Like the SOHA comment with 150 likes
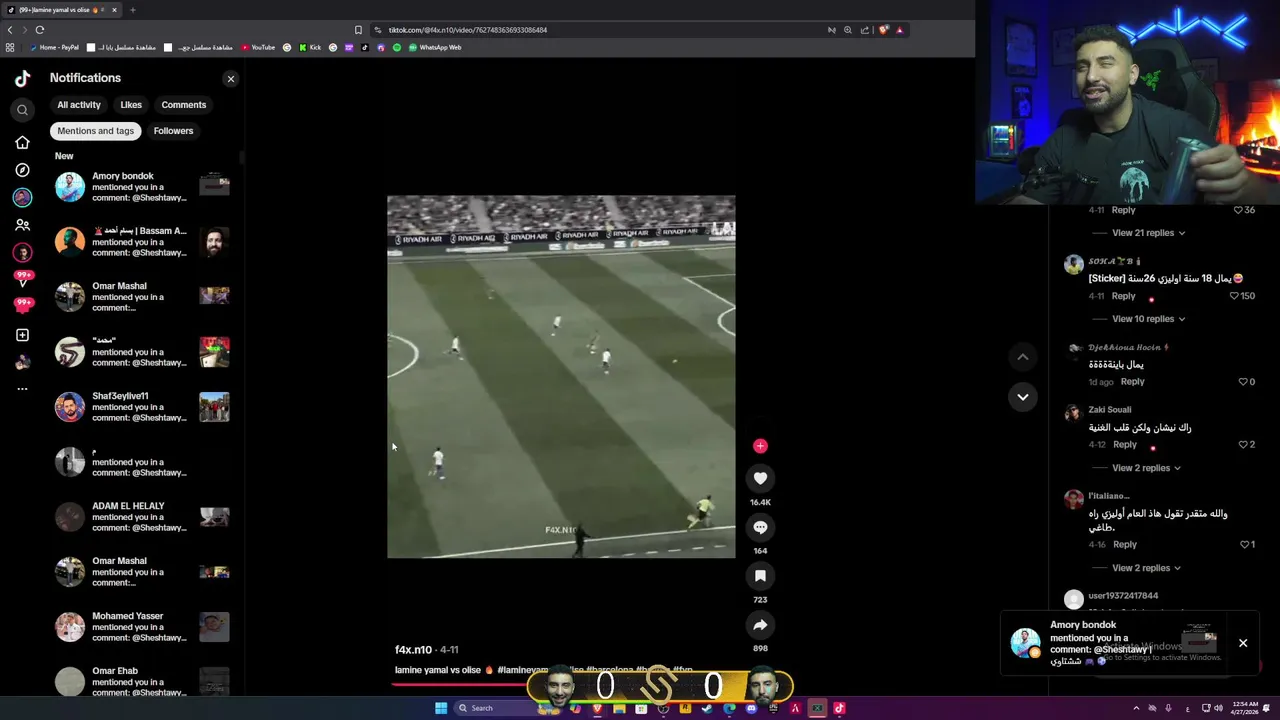Image resolution: width=1280 pixels, height=720 pixels. point(1236,296)
